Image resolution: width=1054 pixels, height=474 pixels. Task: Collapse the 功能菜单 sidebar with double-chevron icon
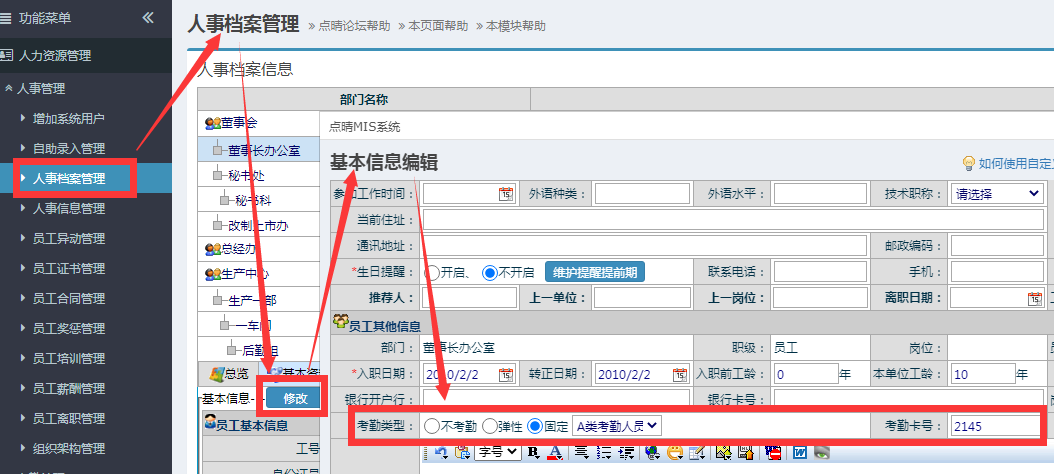[x=148, y=17]
